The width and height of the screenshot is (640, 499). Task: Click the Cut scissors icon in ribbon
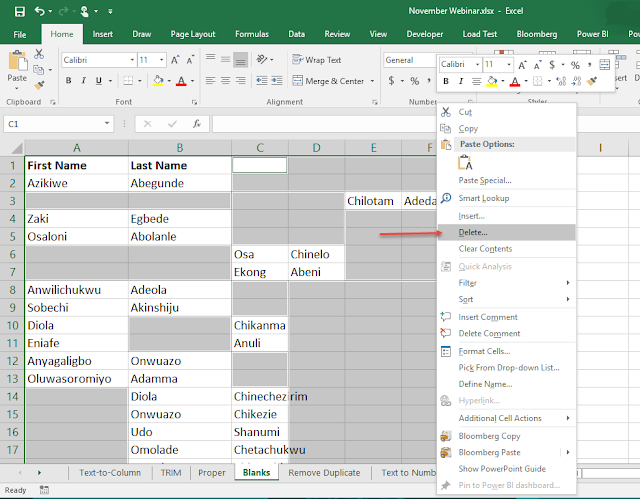tap(39, 54)
